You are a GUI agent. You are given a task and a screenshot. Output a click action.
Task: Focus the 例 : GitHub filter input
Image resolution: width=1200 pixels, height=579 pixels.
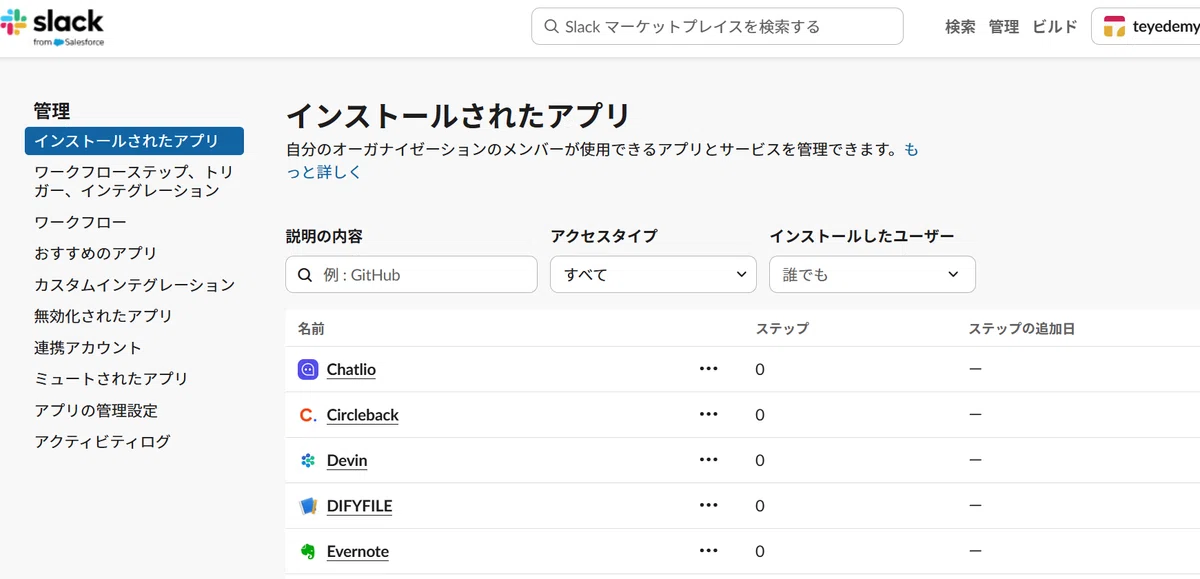tap(411, 274)
